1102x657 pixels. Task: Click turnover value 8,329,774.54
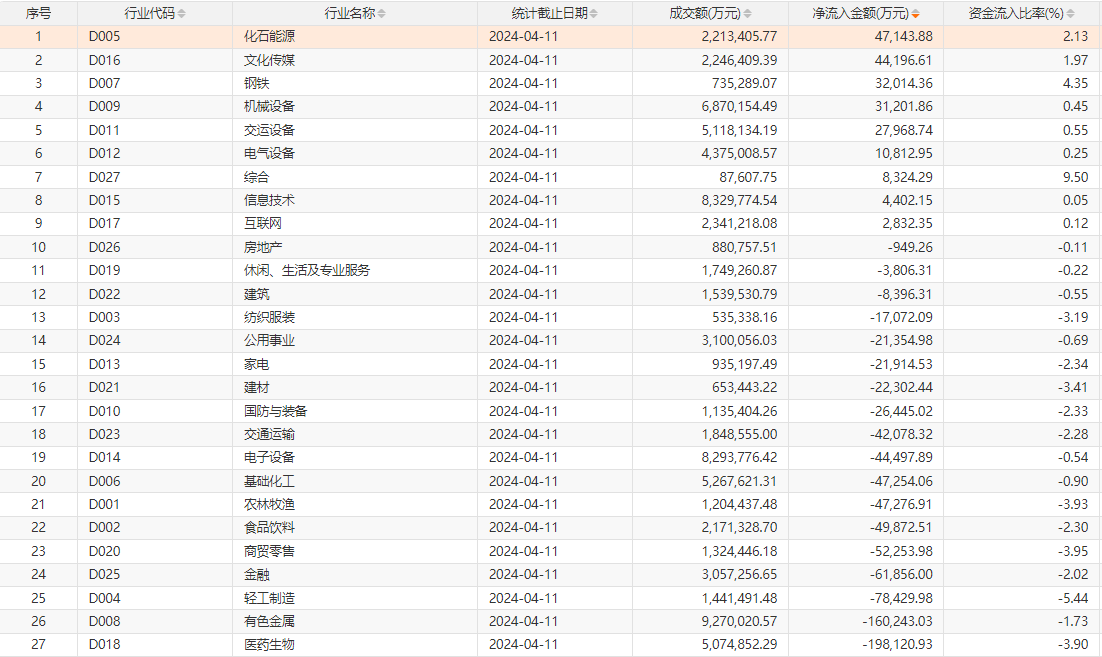tap(739, 200)
